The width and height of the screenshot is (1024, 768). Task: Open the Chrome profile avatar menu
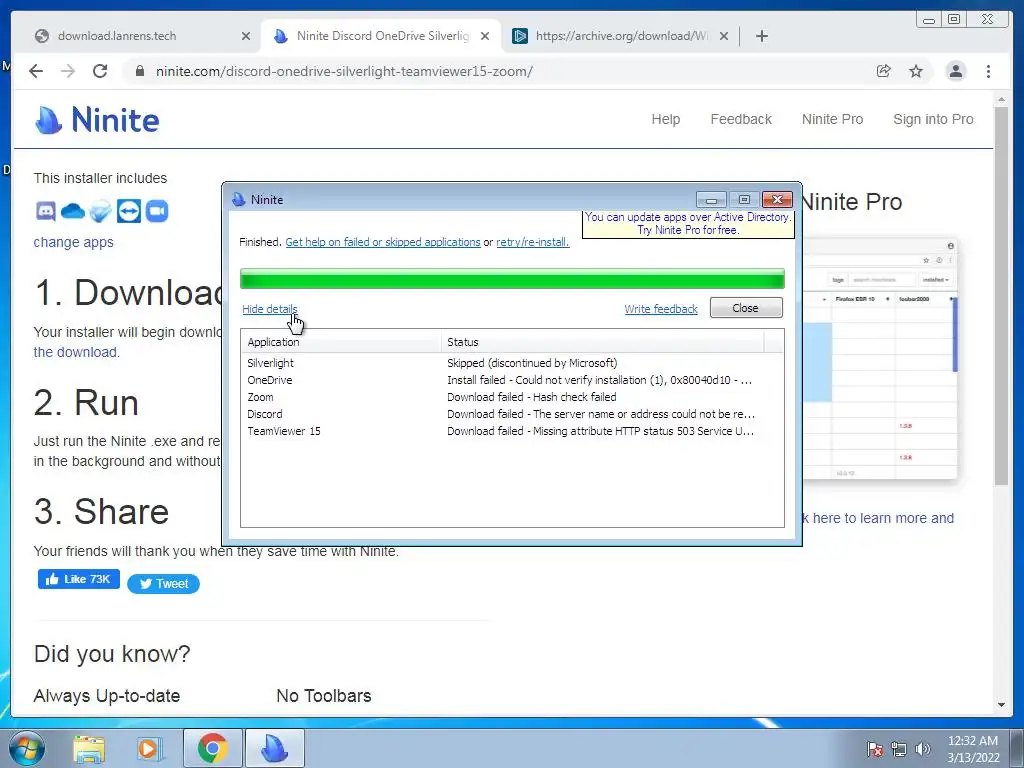pyautogui.click(x=955, y=71)
